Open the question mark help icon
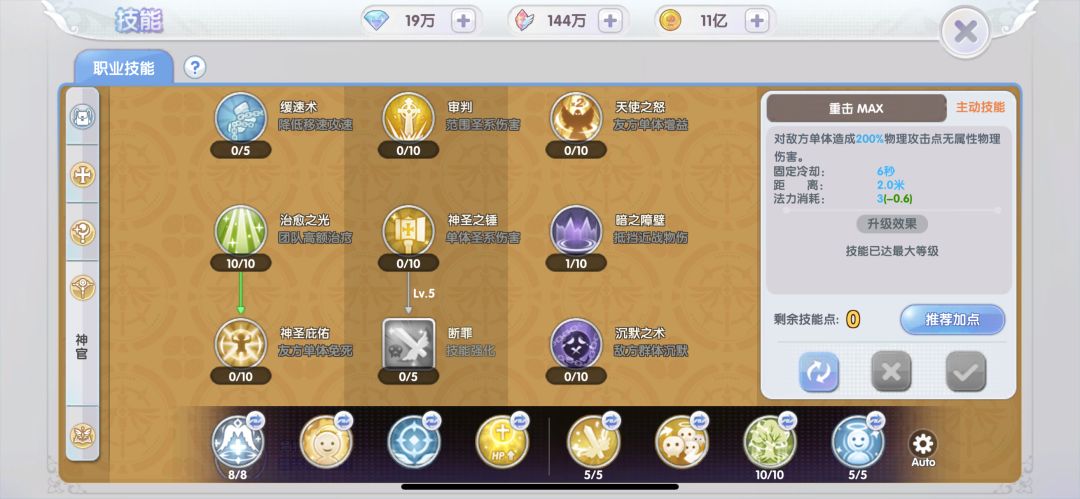 pos(195,68)
